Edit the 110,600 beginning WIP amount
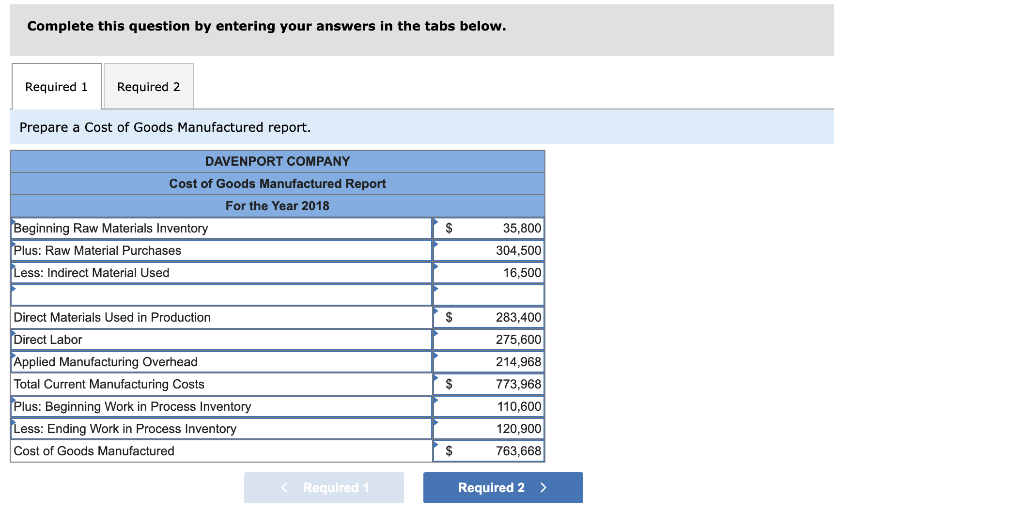This screenshot has width=1024, height=527. coord(488,406)
